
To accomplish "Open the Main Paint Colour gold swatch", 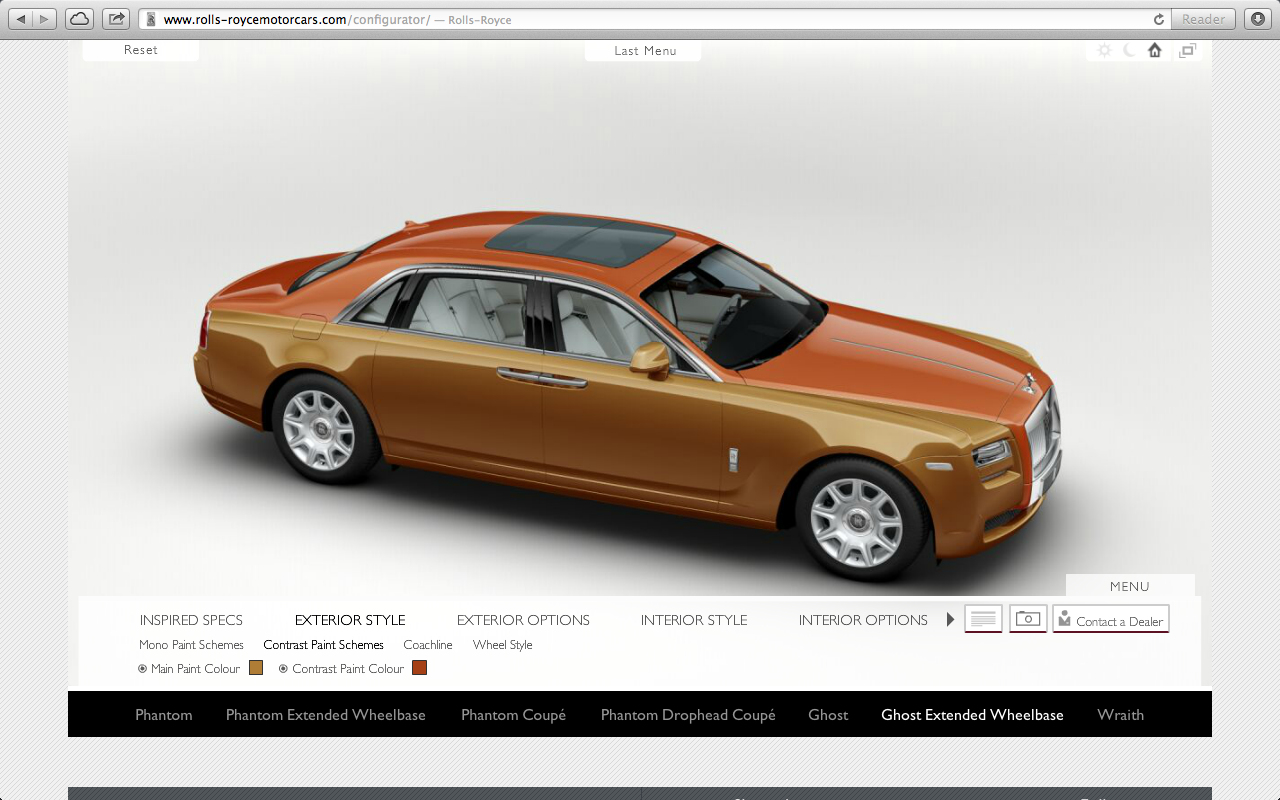I will (x=256, y=668).
